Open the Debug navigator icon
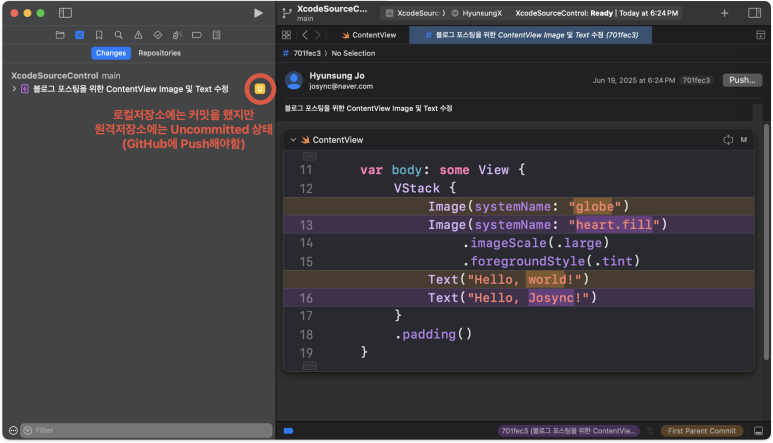773x443 pixels. click(177, 35)
